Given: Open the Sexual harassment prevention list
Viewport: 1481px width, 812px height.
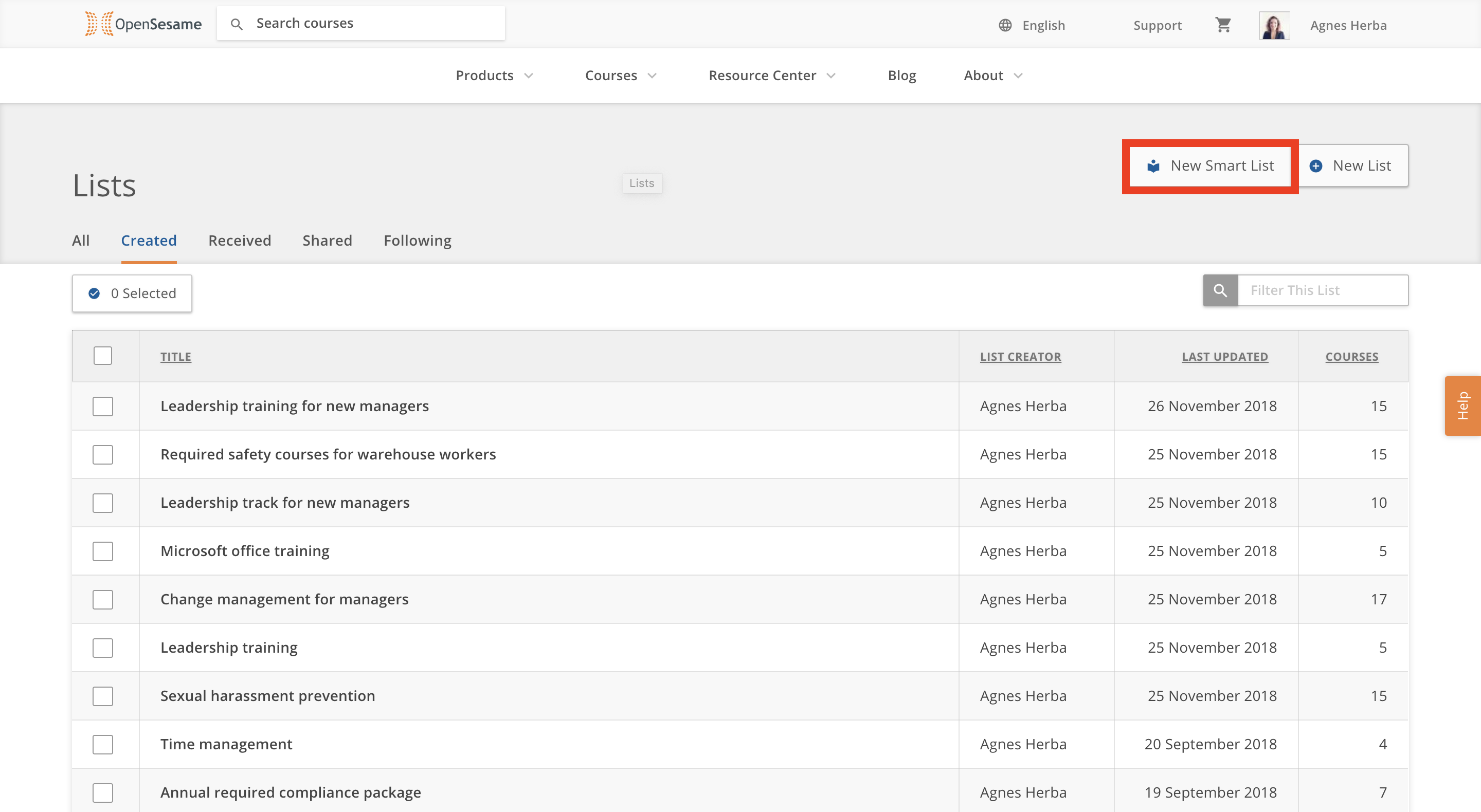Looking at the screenshot, I should (x=267, y=696).
